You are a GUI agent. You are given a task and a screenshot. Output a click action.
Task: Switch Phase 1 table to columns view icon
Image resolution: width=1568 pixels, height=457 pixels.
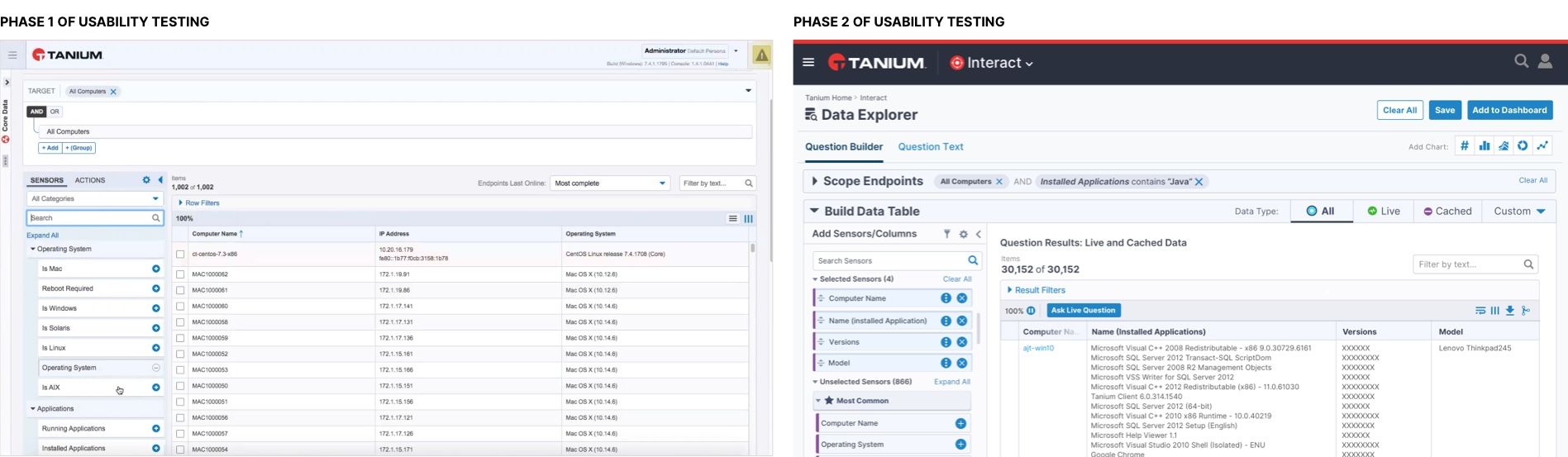[x=748, y=219]
